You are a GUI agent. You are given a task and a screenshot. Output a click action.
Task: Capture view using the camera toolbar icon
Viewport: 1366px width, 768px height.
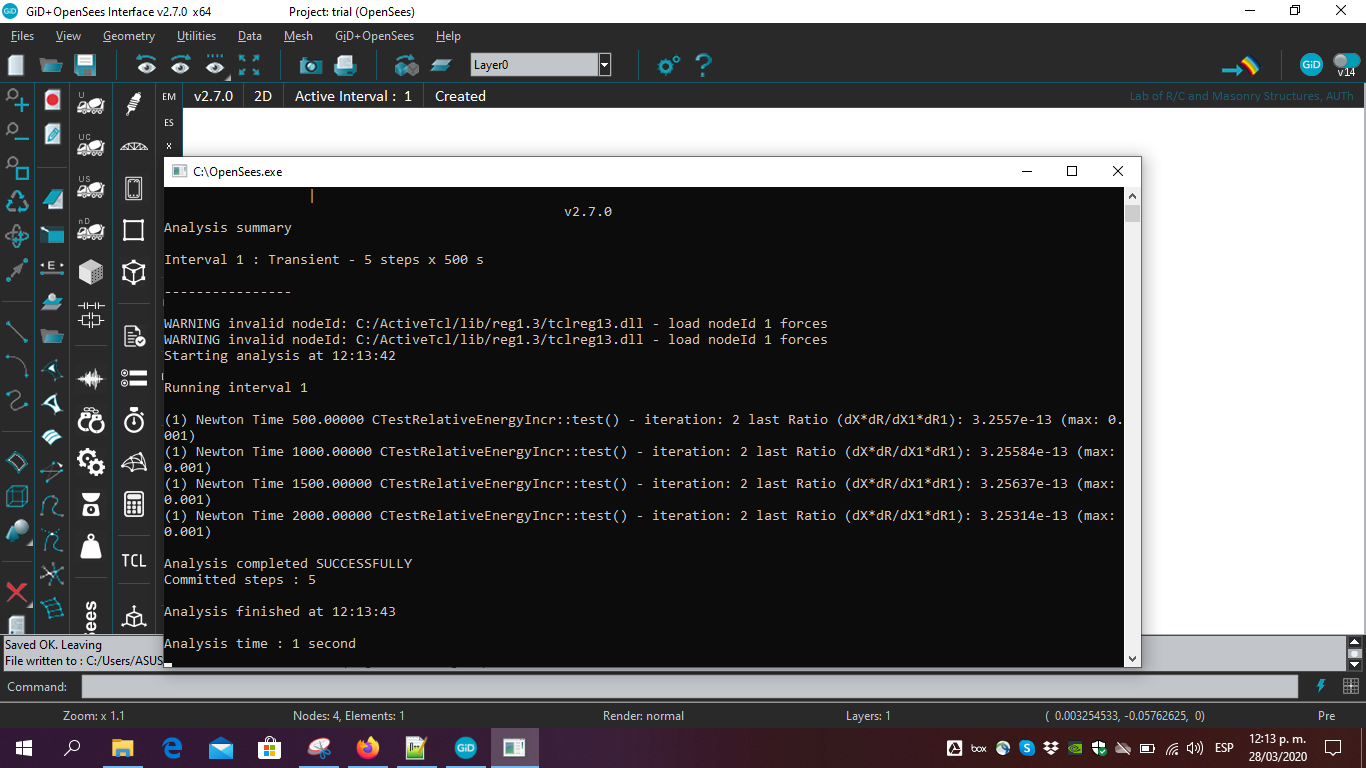310,64
